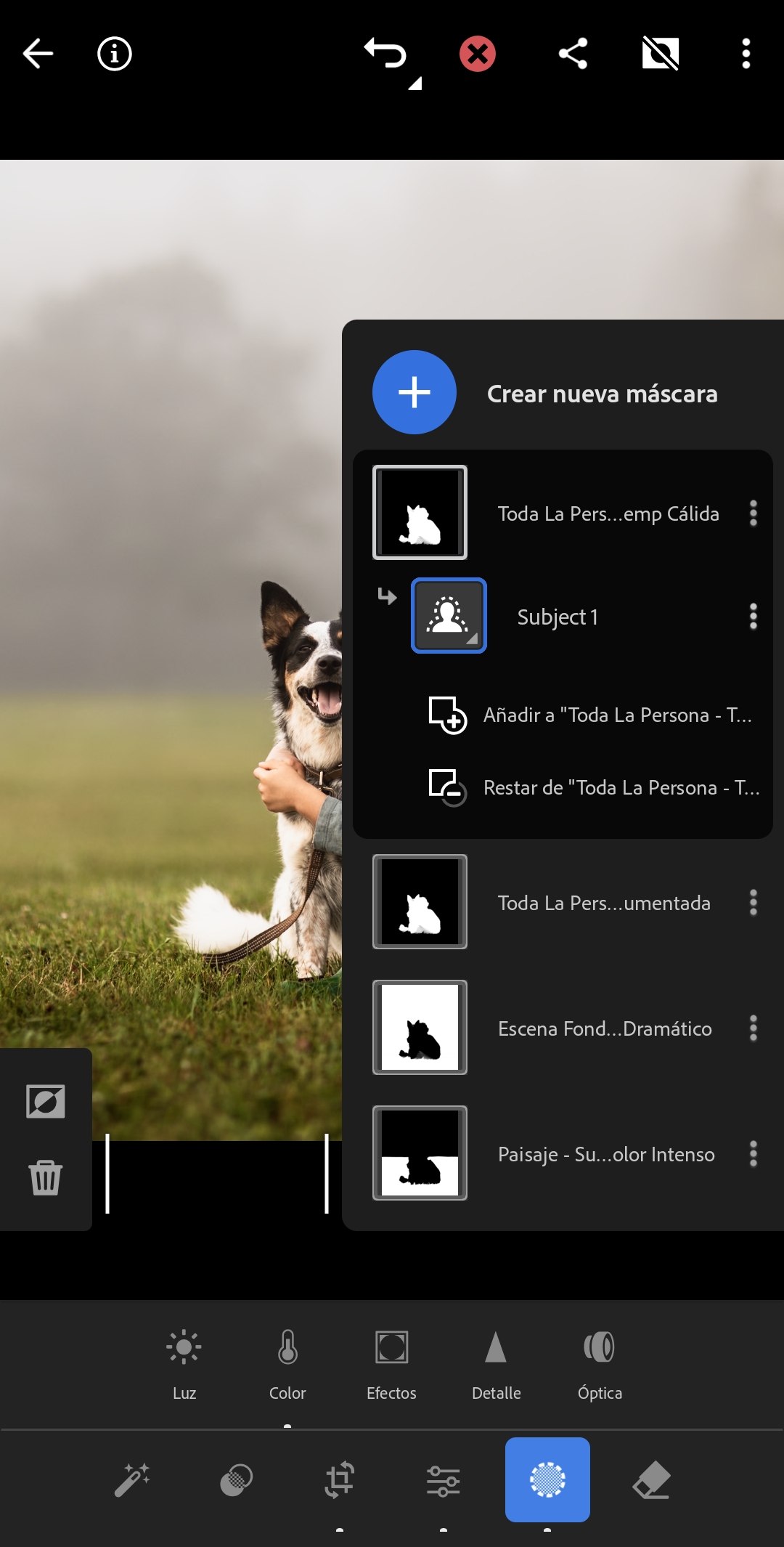Tap the Paisaje - Su...olor Intenso name
Screen dimensions: 784x1547
(606, 1155)
